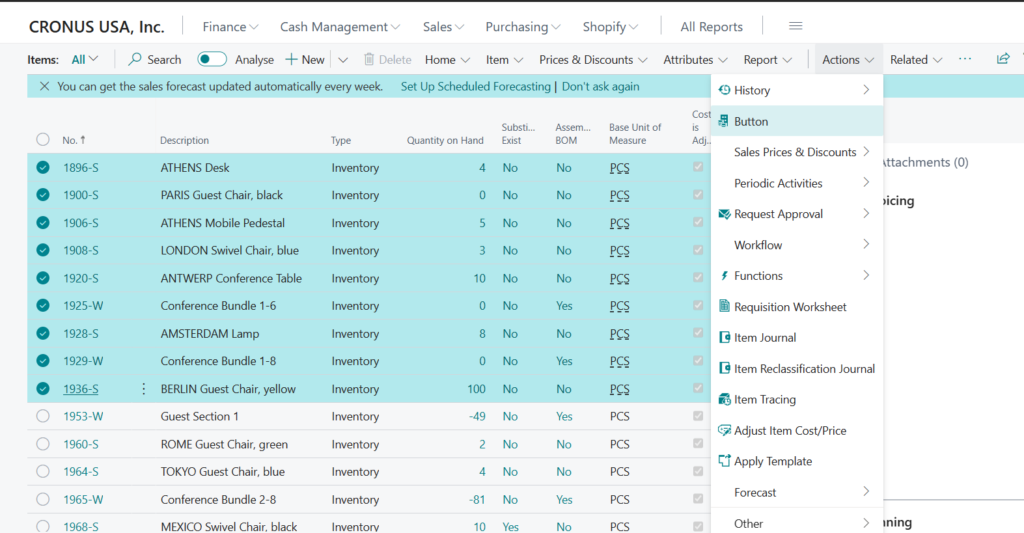Click the icon next to Button entry
The height and width of the screenshot is (533, 1024).
tap(724, 121)
